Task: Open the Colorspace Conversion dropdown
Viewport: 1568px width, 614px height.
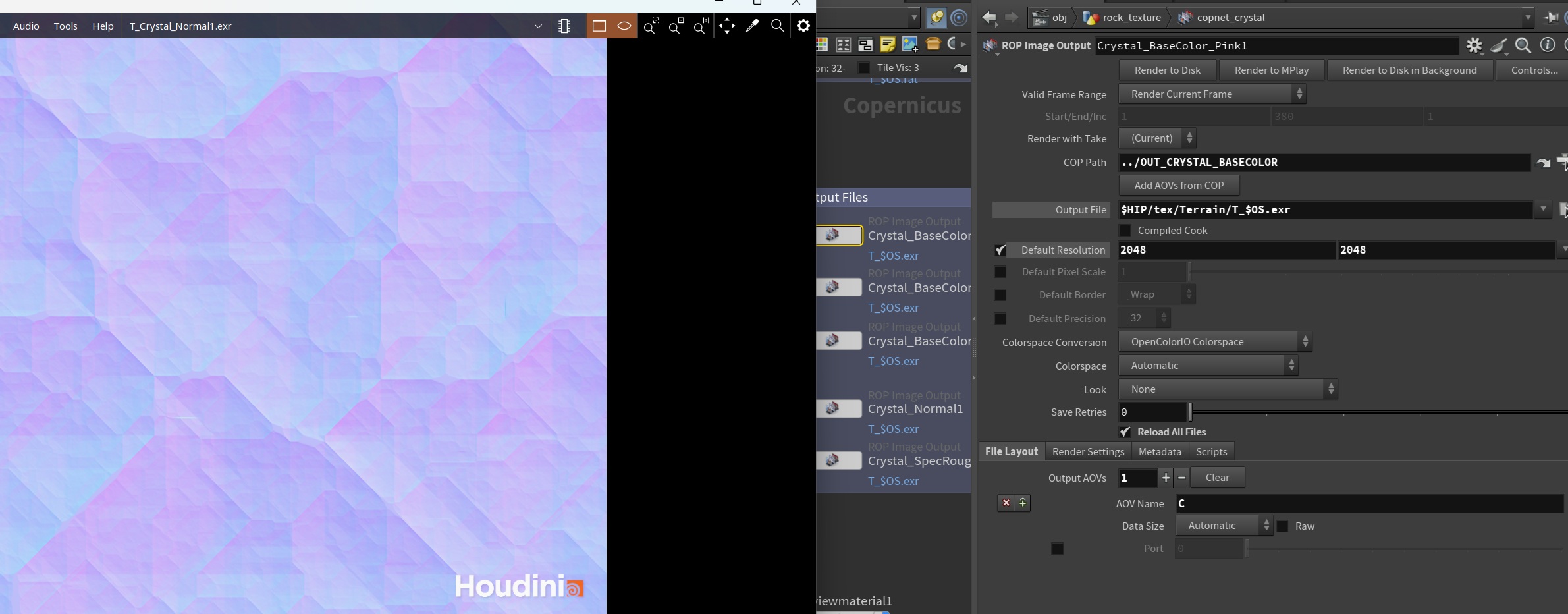Action: pos(1215,342)
